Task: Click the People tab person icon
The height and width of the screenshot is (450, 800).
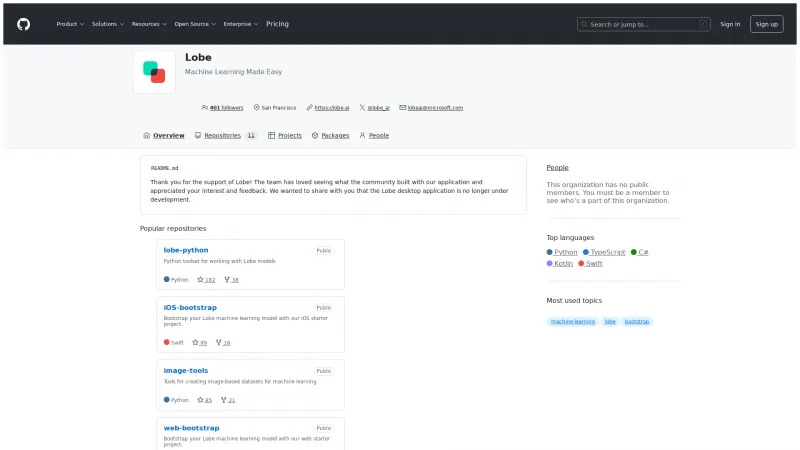Action: pyautogui.click(x=362, y=135)
